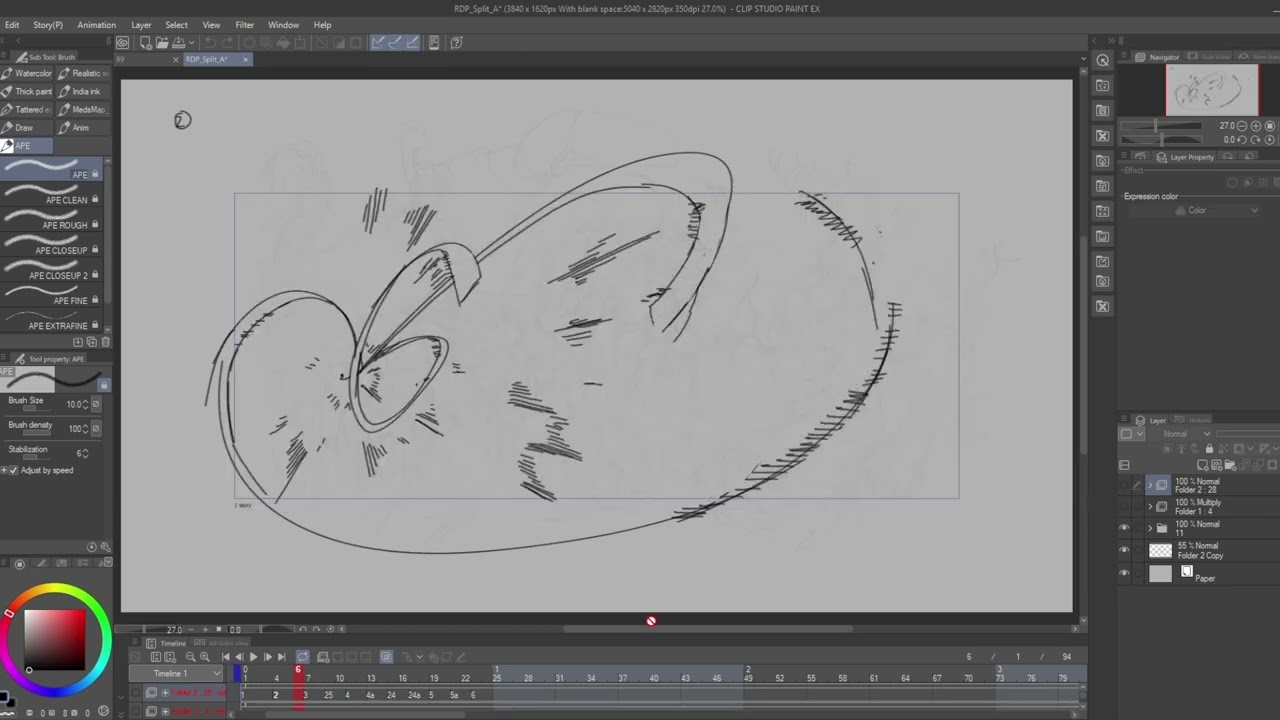Select the APE CLEAN brush
Screen dimensions: 1280x720
click(x=51, y=196)
